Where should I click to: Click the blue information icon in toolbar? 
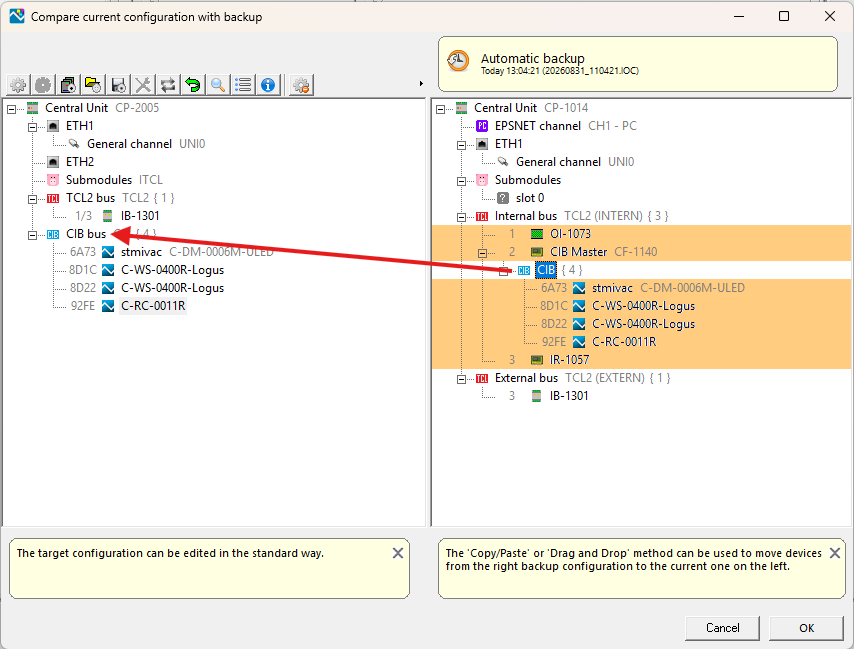(268, 85)
